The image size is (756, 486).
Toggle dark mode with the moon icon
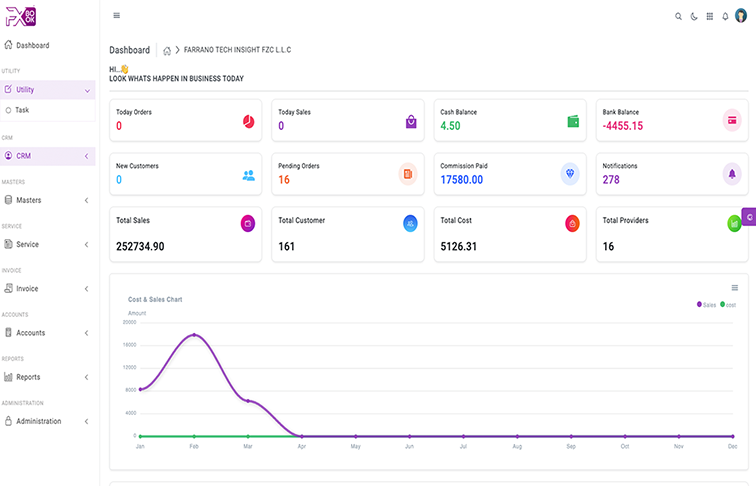pos(694,17)
